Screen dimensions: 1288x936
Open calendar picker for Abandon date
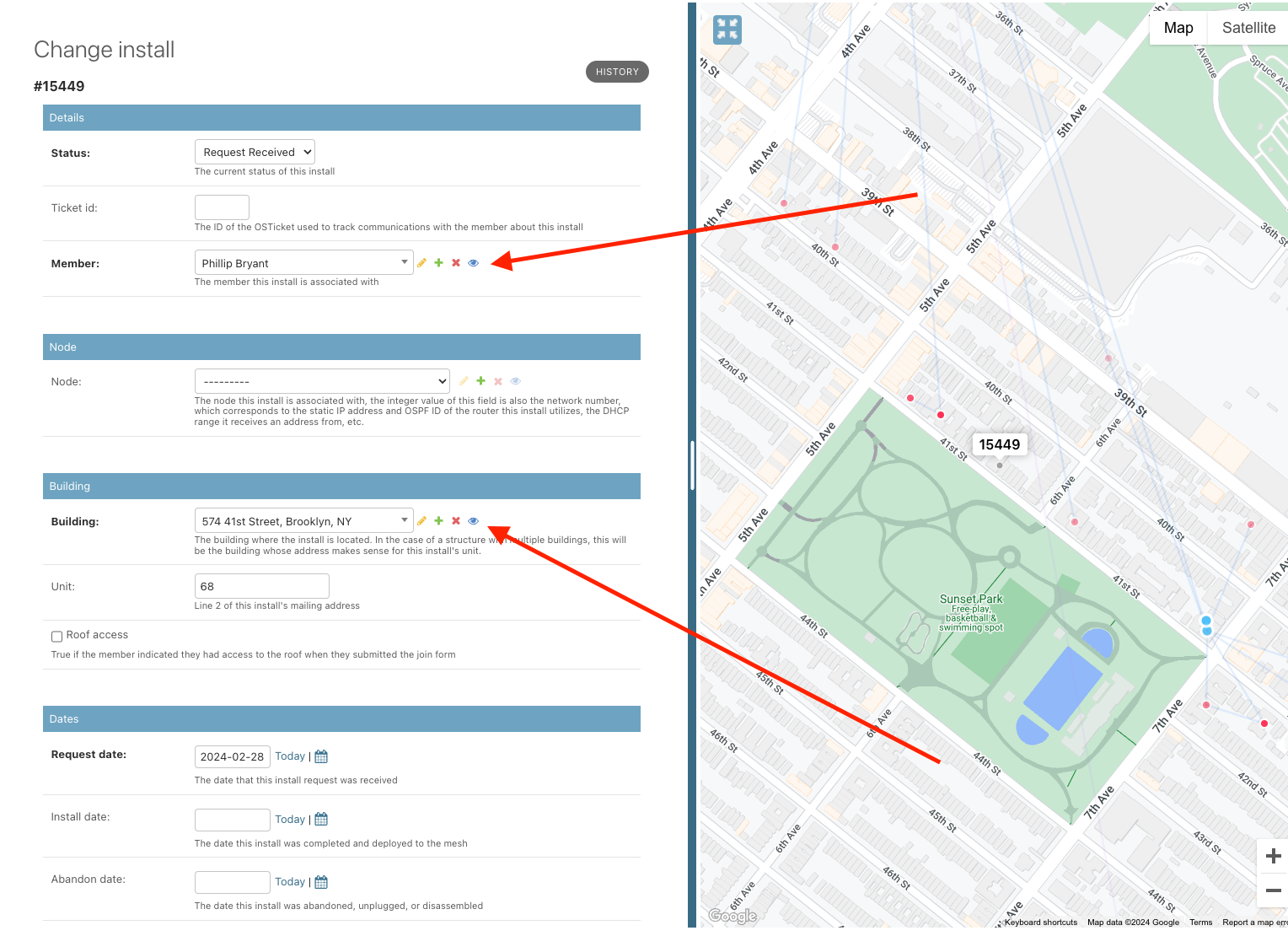[321, 882]
